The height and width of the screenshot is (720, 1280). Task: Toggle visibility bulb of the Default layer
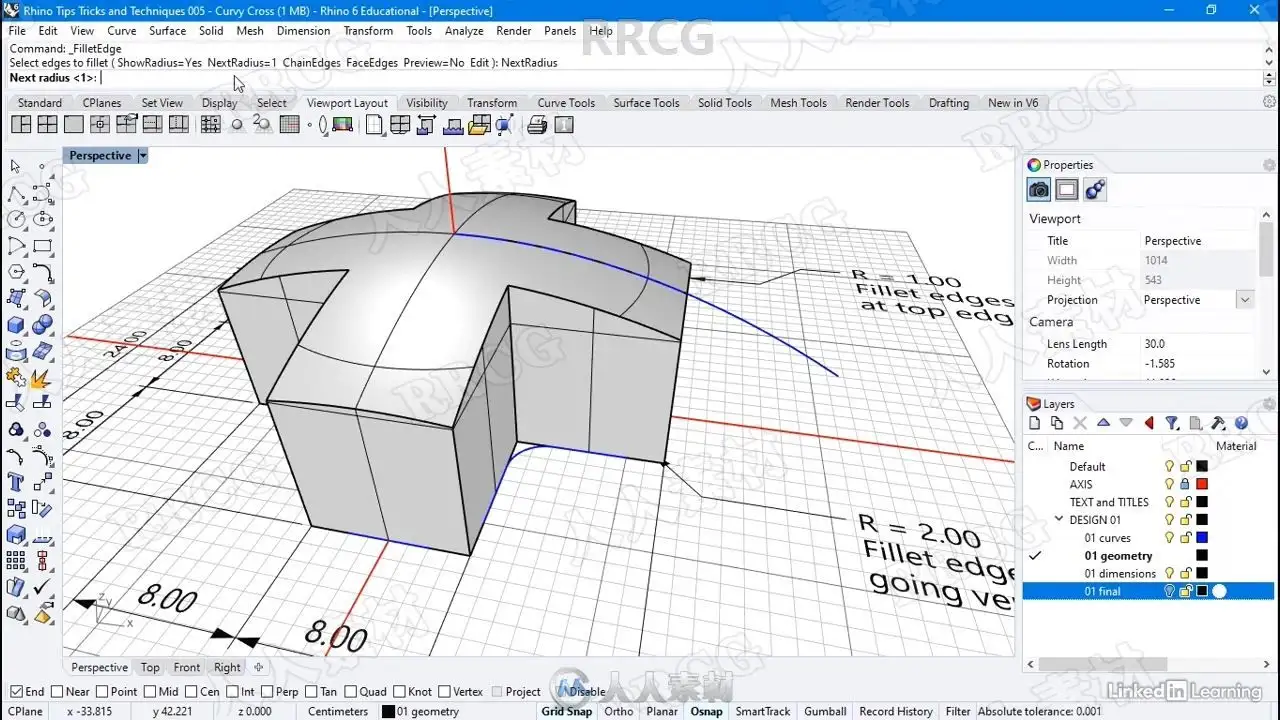coord(1168,466)
